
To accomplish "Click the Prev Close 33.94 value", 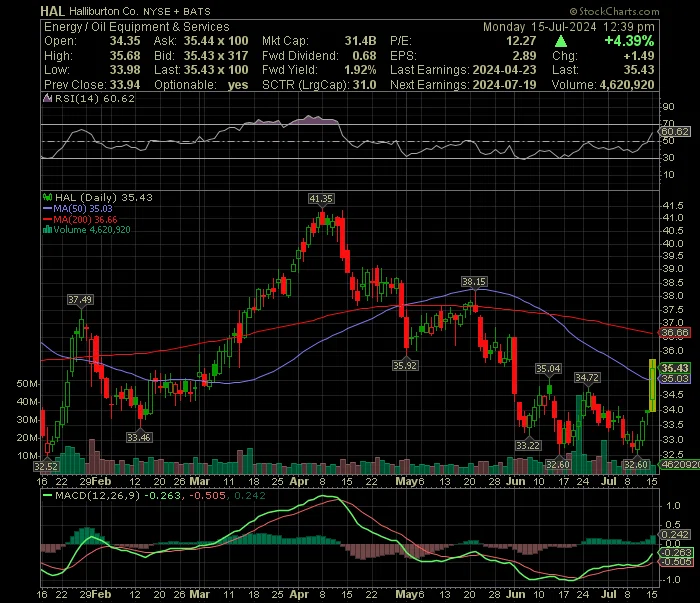I will pos(125,85).
